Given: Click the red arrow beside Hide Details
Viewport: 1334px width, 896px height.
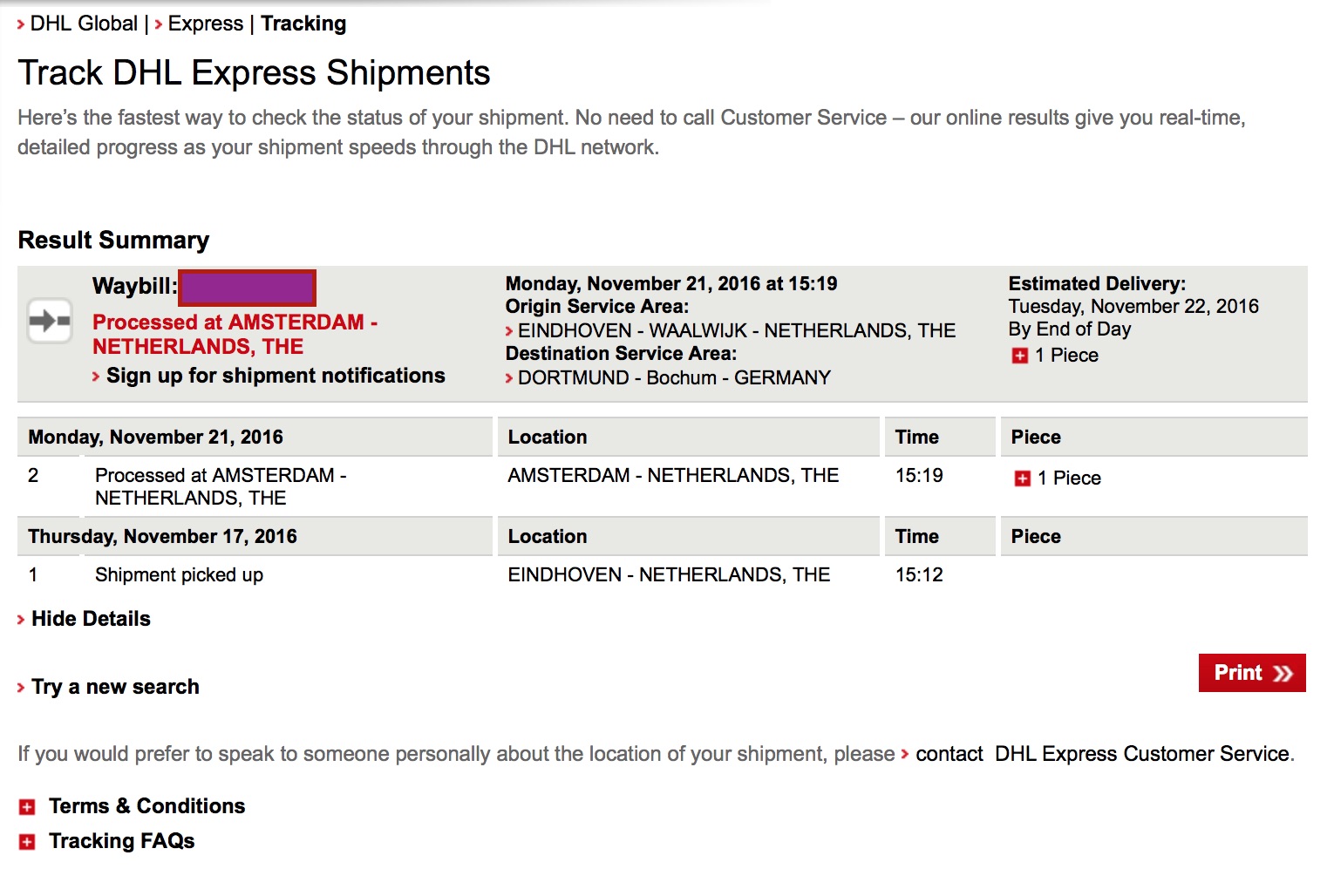Looking at the screenshot, I should pyautogui.click(x=21, y=620).
